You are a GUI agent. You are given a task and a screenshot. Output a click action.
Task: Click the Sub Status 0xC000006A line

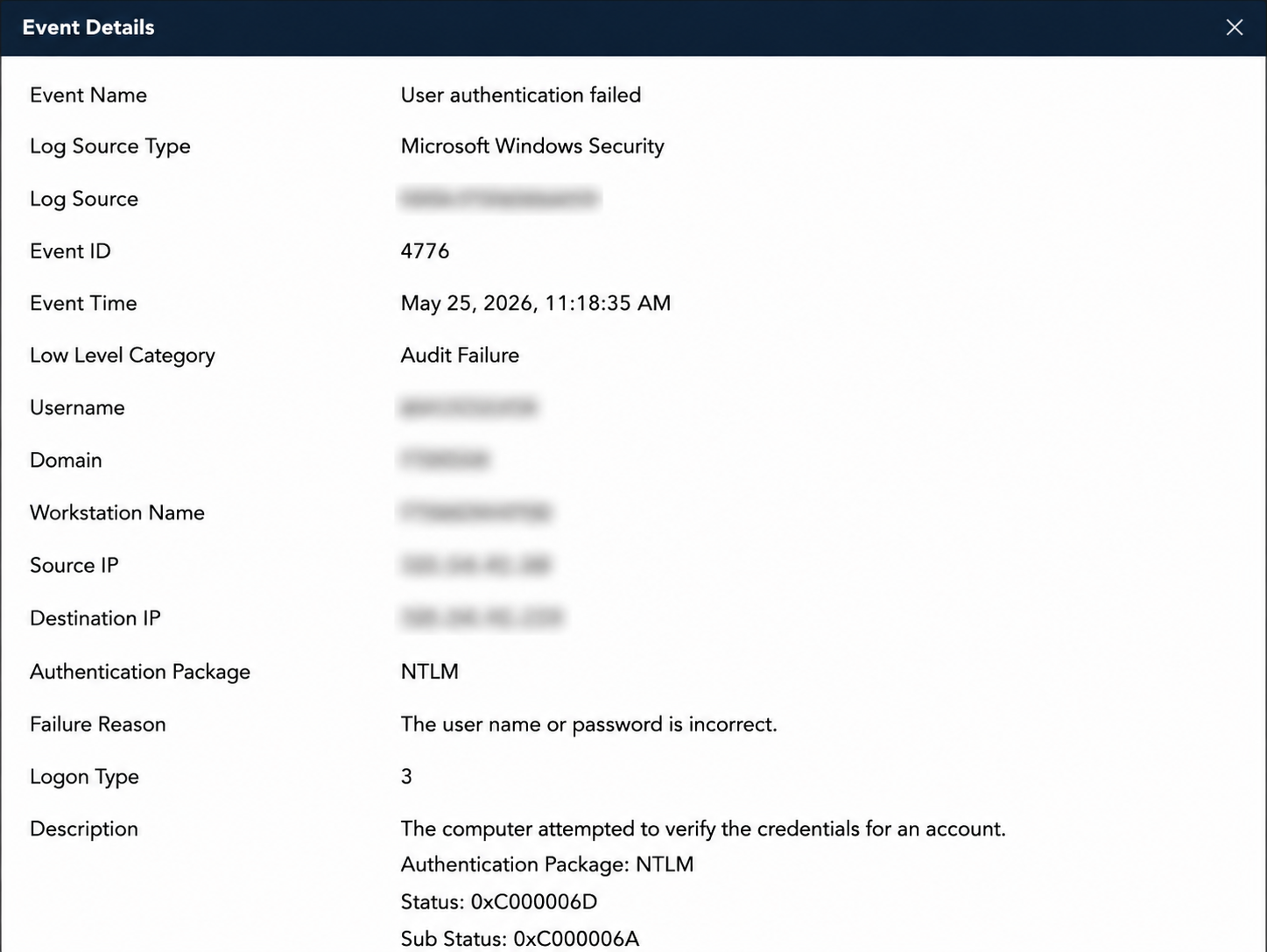pyautogui.click(x=520, y=939)
